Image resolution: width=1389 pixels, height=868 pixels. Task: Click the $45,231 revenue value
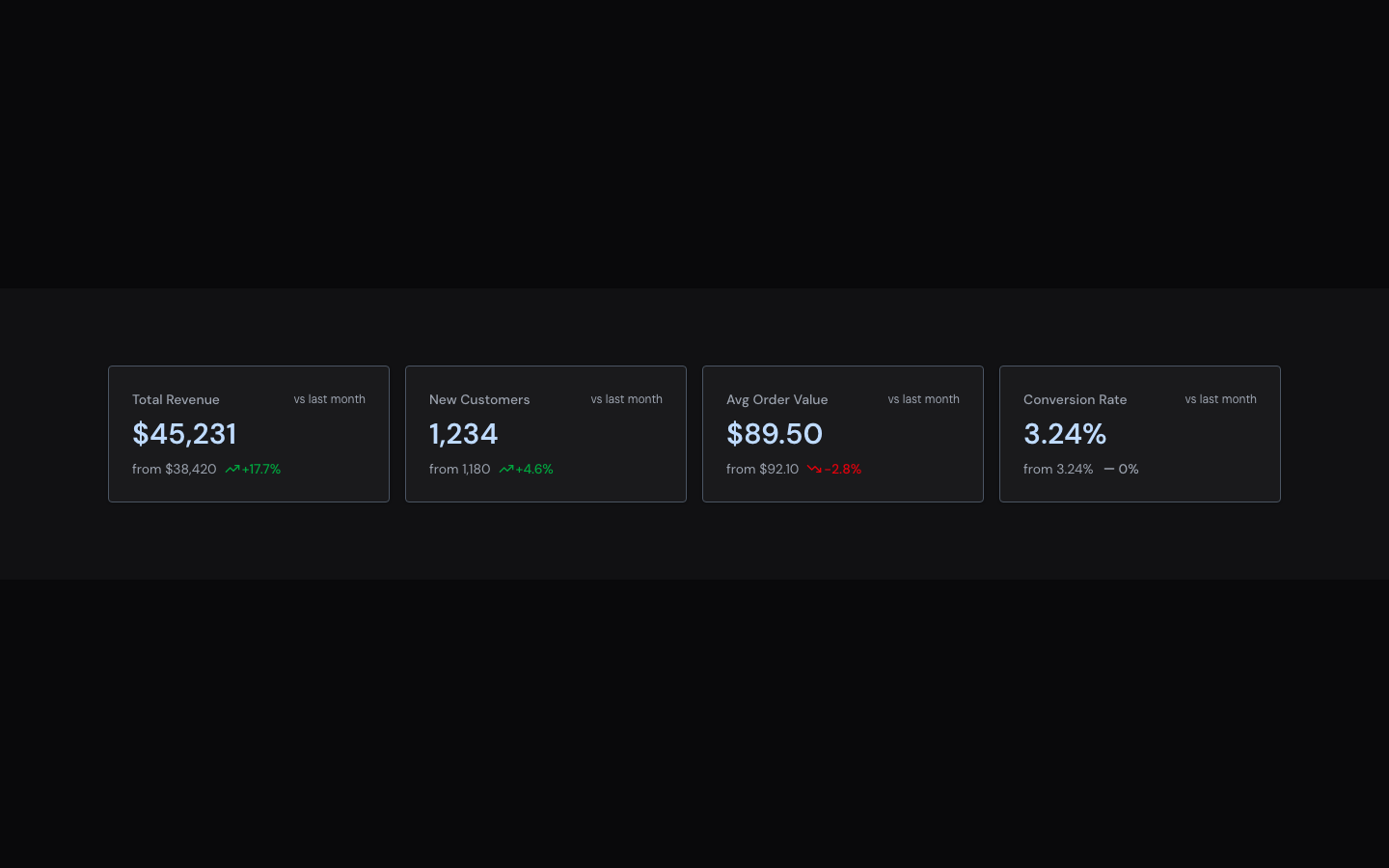(184, 434)
